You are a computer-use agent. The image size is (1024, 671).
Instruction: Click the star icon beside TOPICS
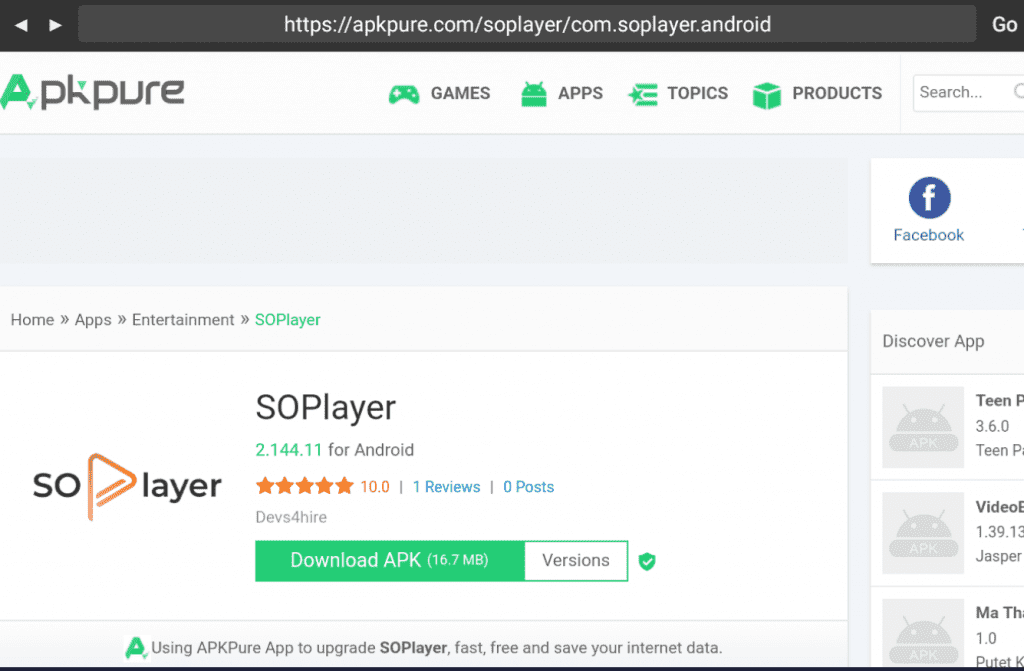(643, 95)
